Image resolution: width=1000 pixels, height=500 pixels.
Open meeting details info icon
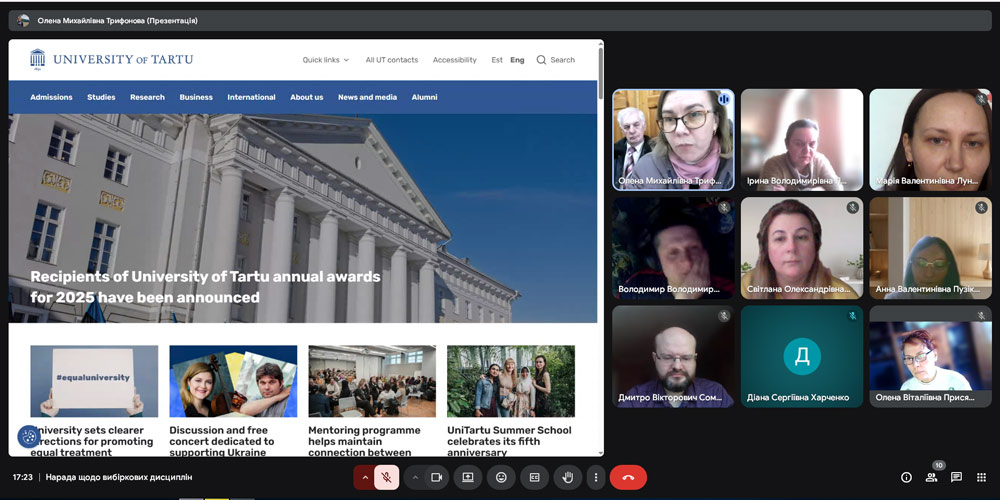point(907,477)
